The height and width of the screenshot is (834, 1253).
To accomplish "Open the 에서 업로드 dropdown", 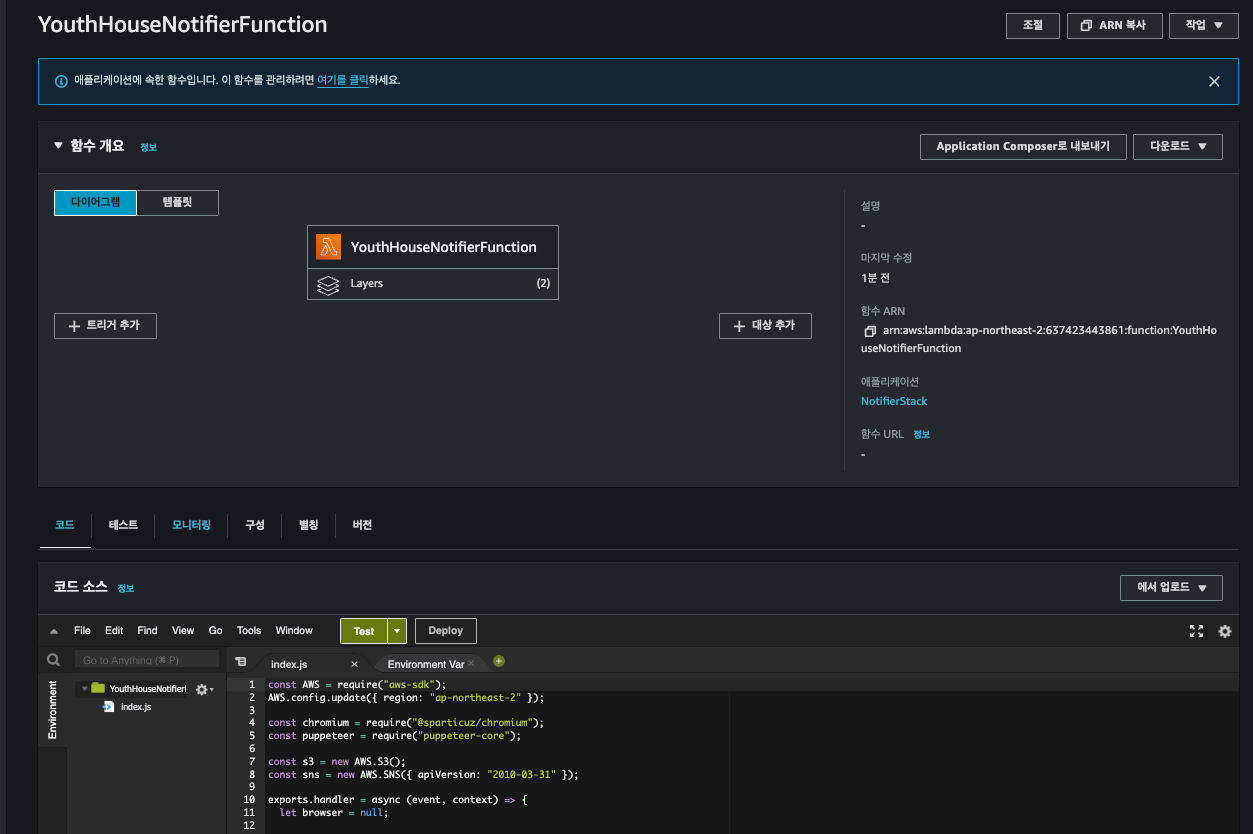I will click(1171, 588).
